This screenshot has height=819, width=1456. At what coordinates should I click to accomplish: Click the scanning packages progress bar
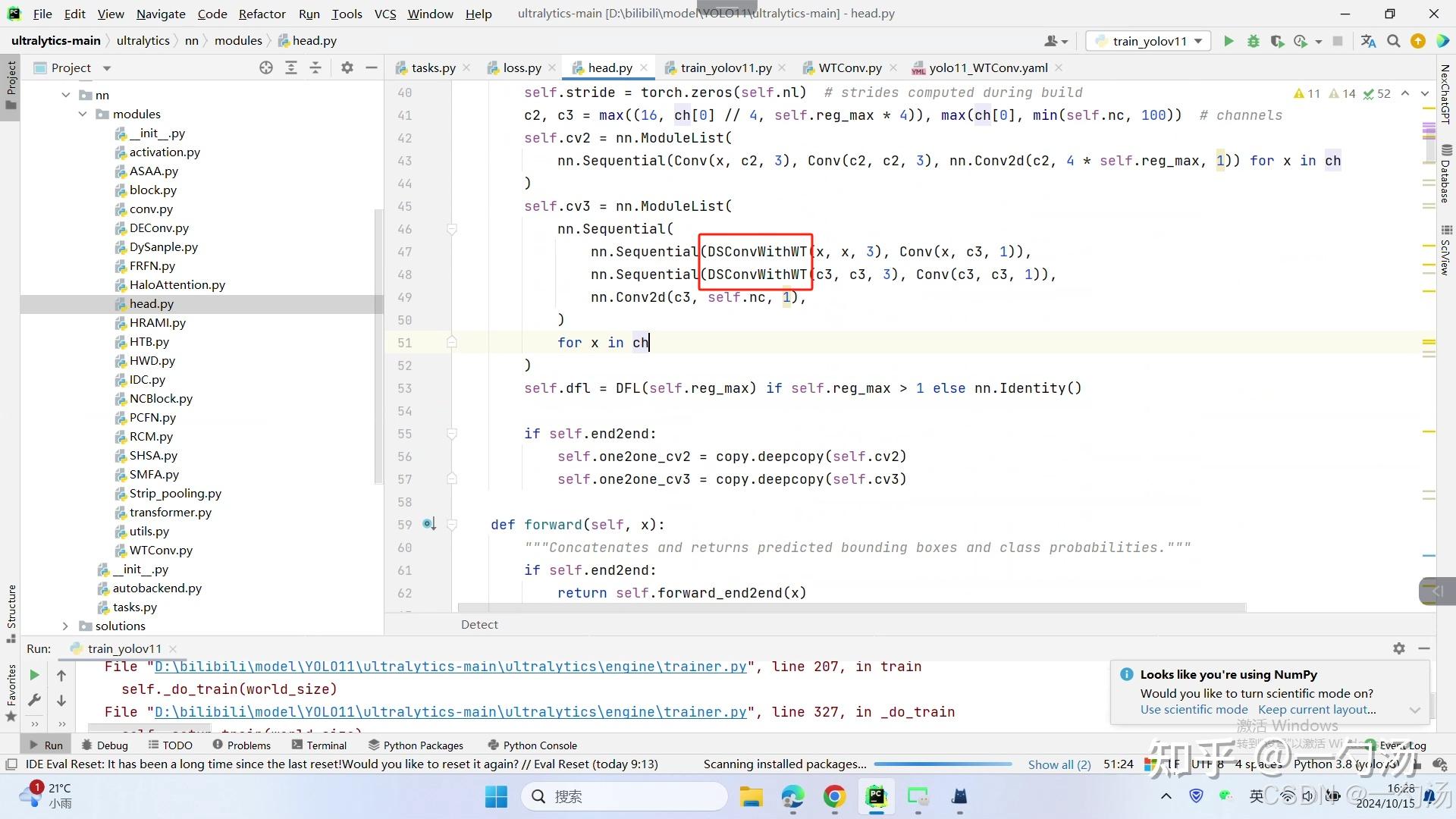pyautogui.click(x=942, y=764)
